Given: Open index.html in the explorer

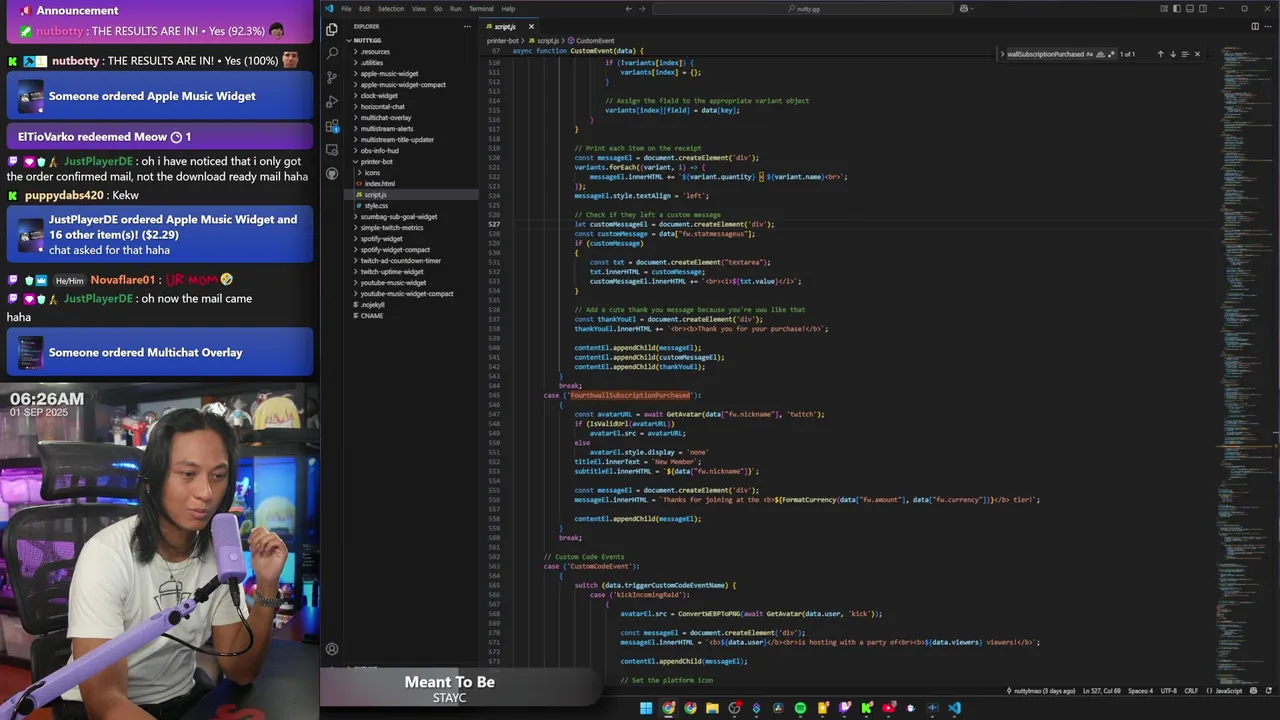Looking at the screenshot, I should pyautogui.click(x=380, y=184).
